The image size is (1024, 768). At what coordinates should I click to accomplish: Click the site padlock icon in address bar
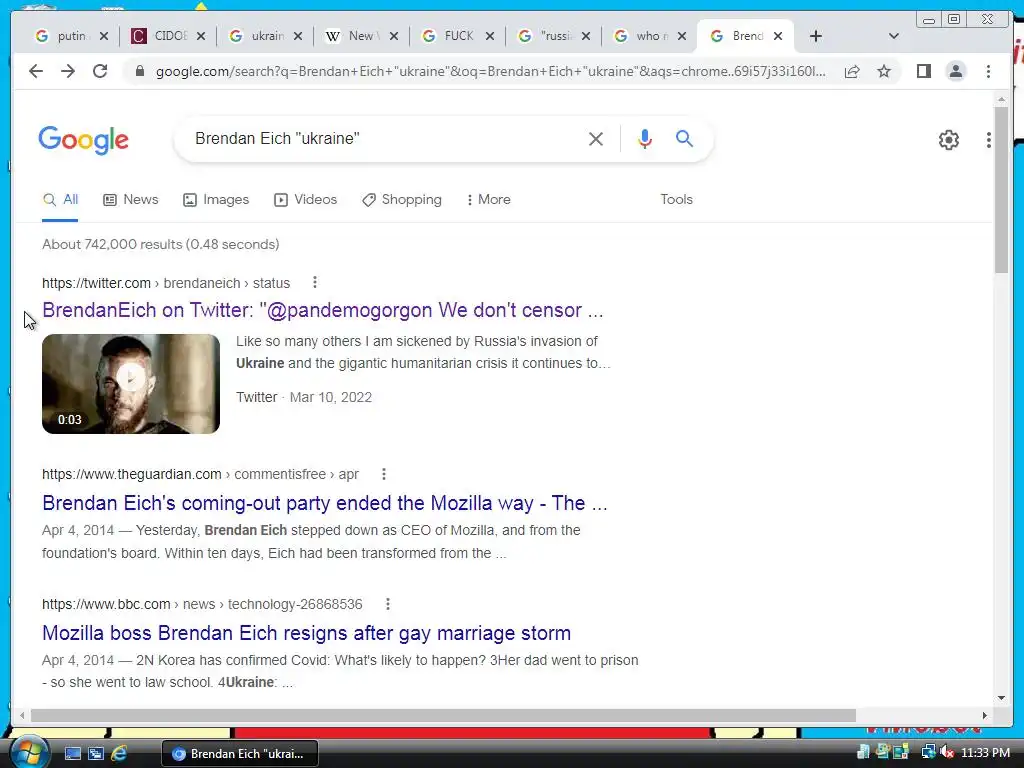[139, 71]
